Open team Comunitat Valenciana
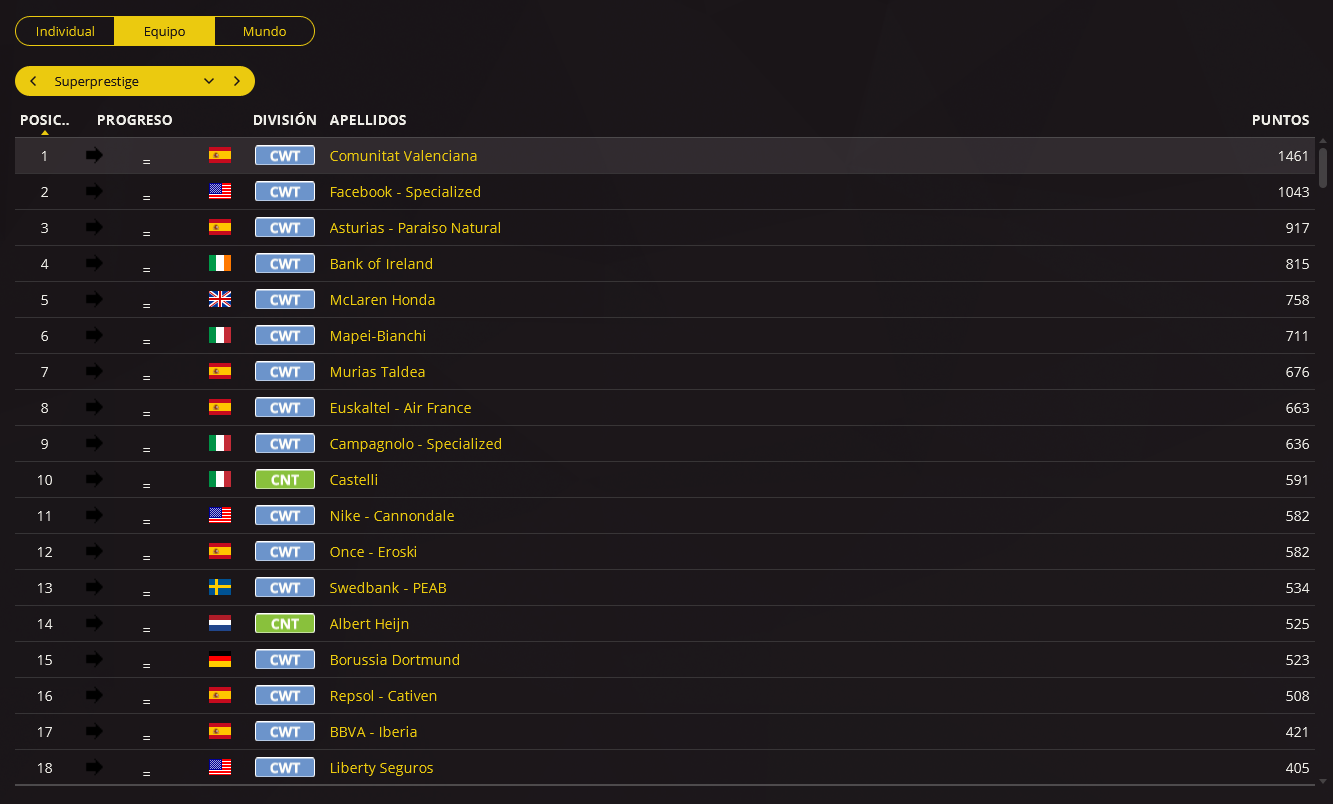Viewport: 1333px width, 804px height. coord(403,156)
